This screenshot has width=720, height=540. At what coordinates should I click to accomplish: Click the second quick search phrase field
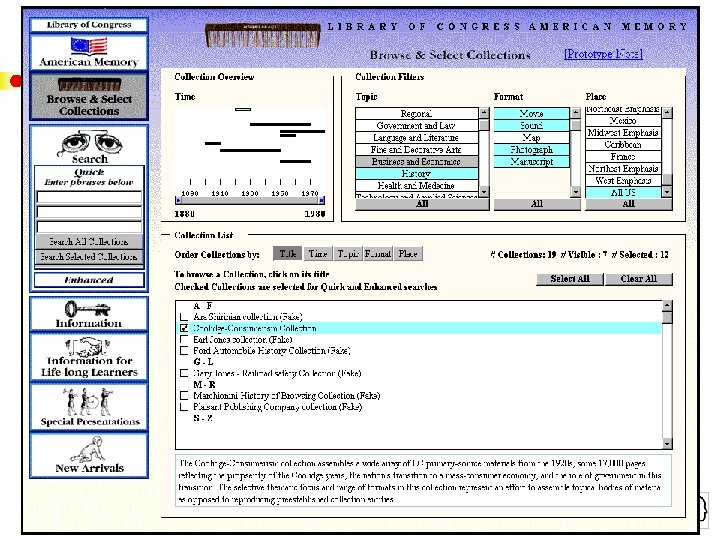[89, 212]
